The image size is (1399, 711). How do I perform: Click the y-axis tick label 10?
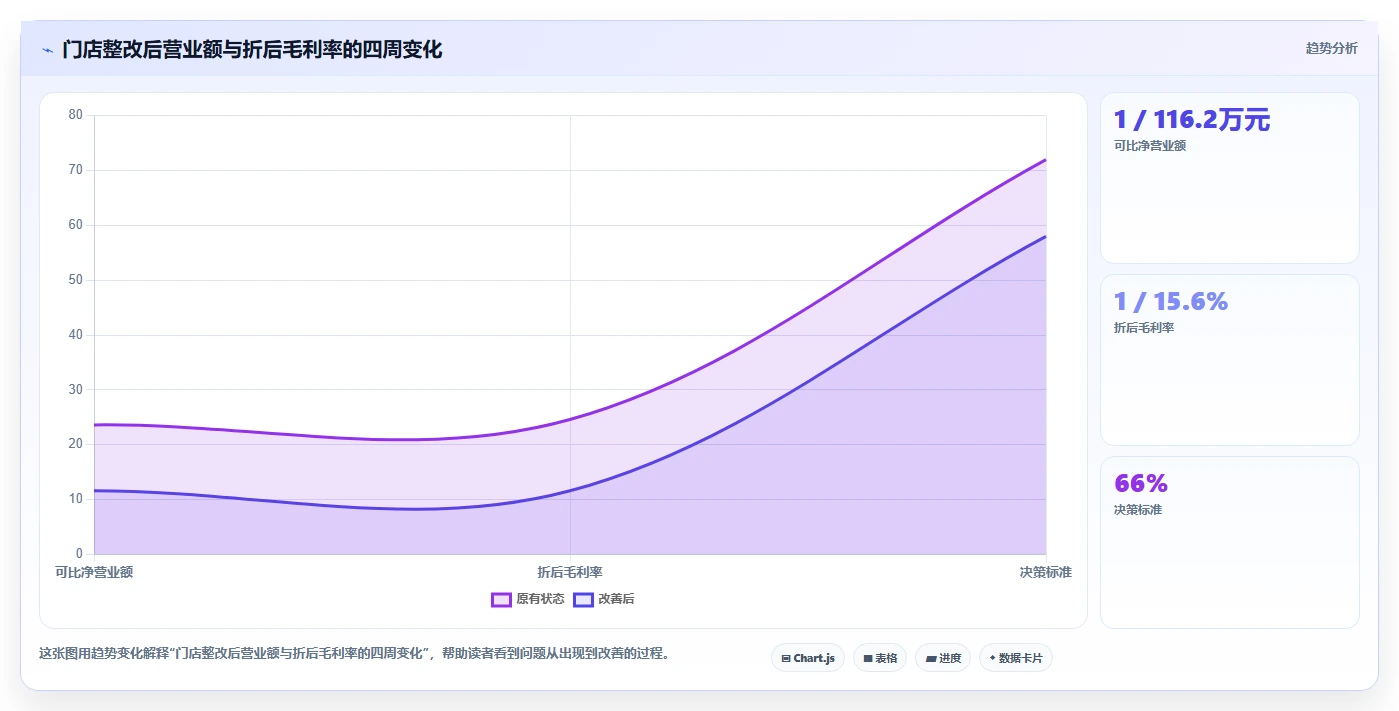coord(76,499)
